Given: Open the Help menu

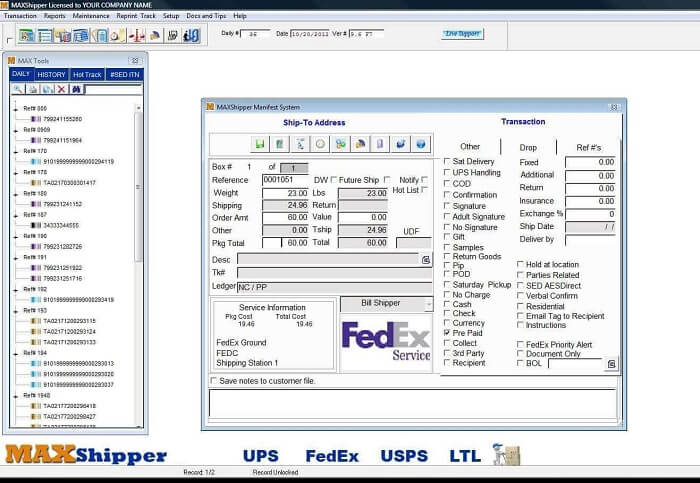Looking at the screenshot, I should tap(240, 16).
